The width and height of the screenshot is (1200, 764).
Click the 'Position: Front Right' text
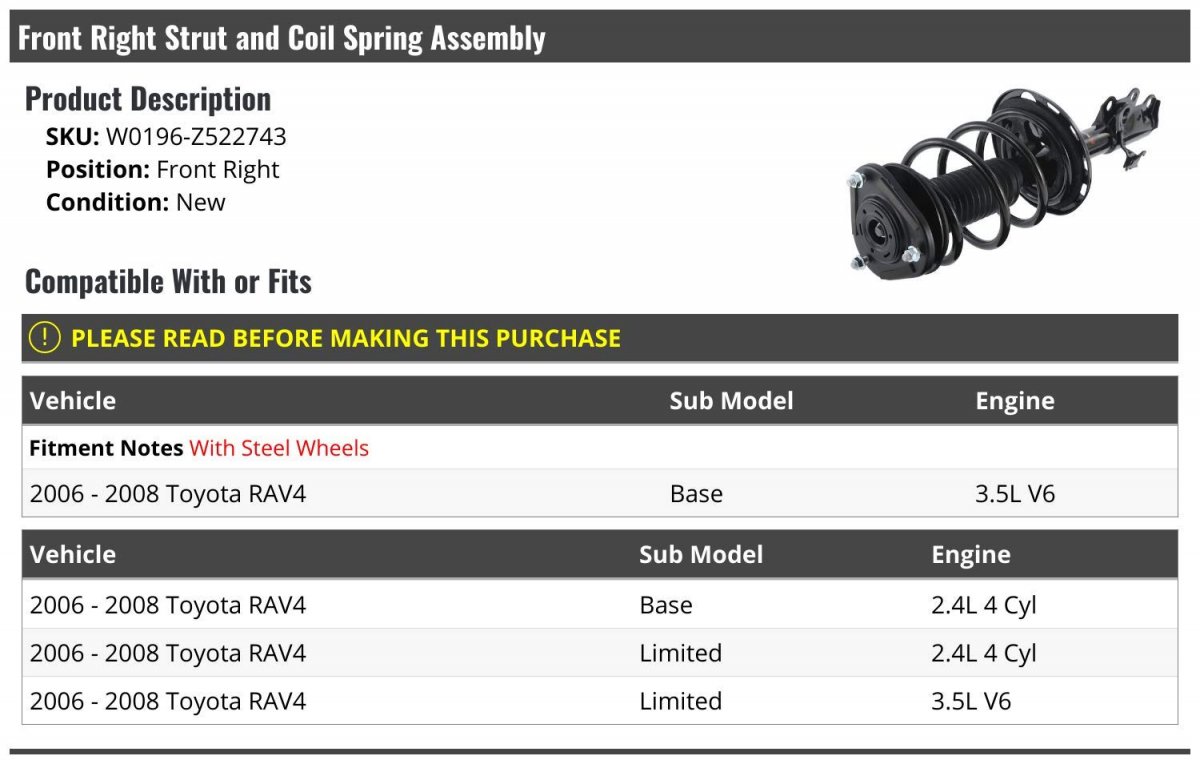pos(163,170)
